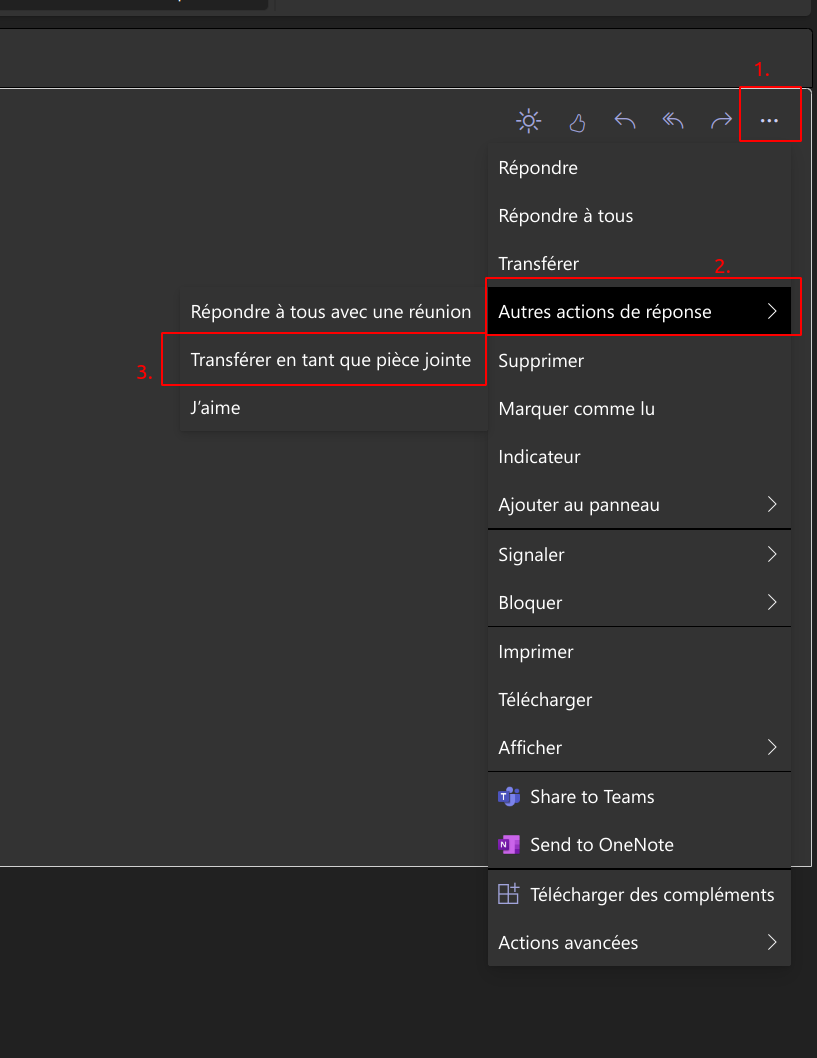Viewport: 817px width, 1058px height.
Task: Click the sun icon to switch background
Action: point(529,121)
